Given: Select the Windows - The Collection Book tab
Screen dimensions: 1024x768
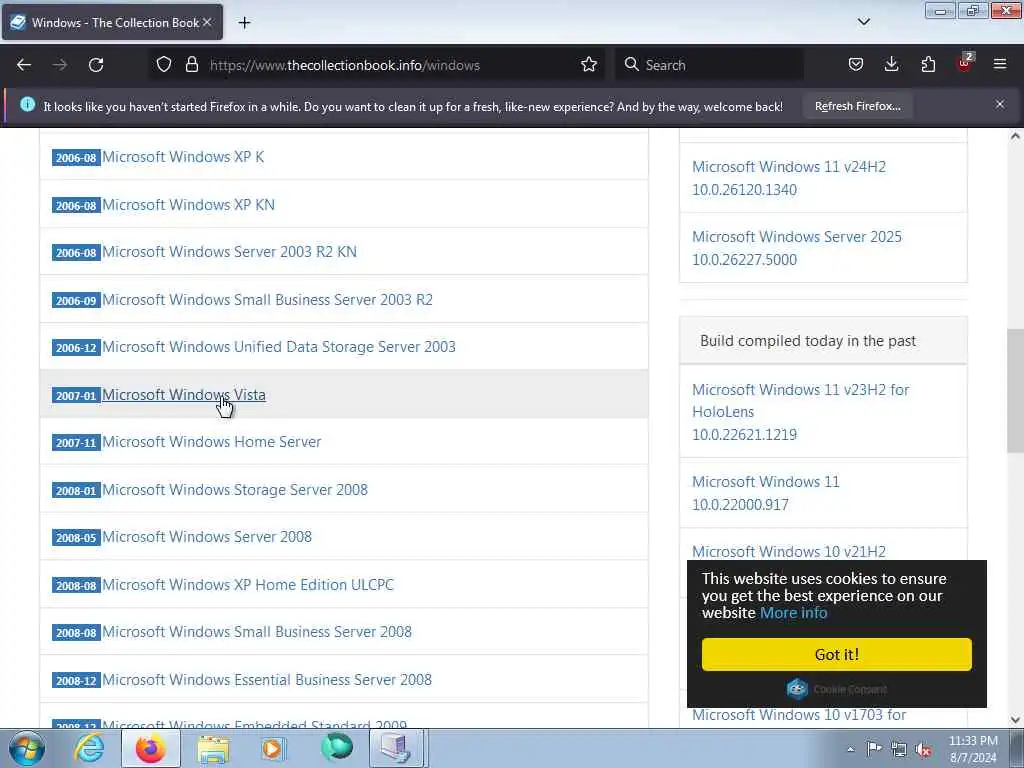Looking at the screenshot, I should pyautogui.click(x=112, y=22).
